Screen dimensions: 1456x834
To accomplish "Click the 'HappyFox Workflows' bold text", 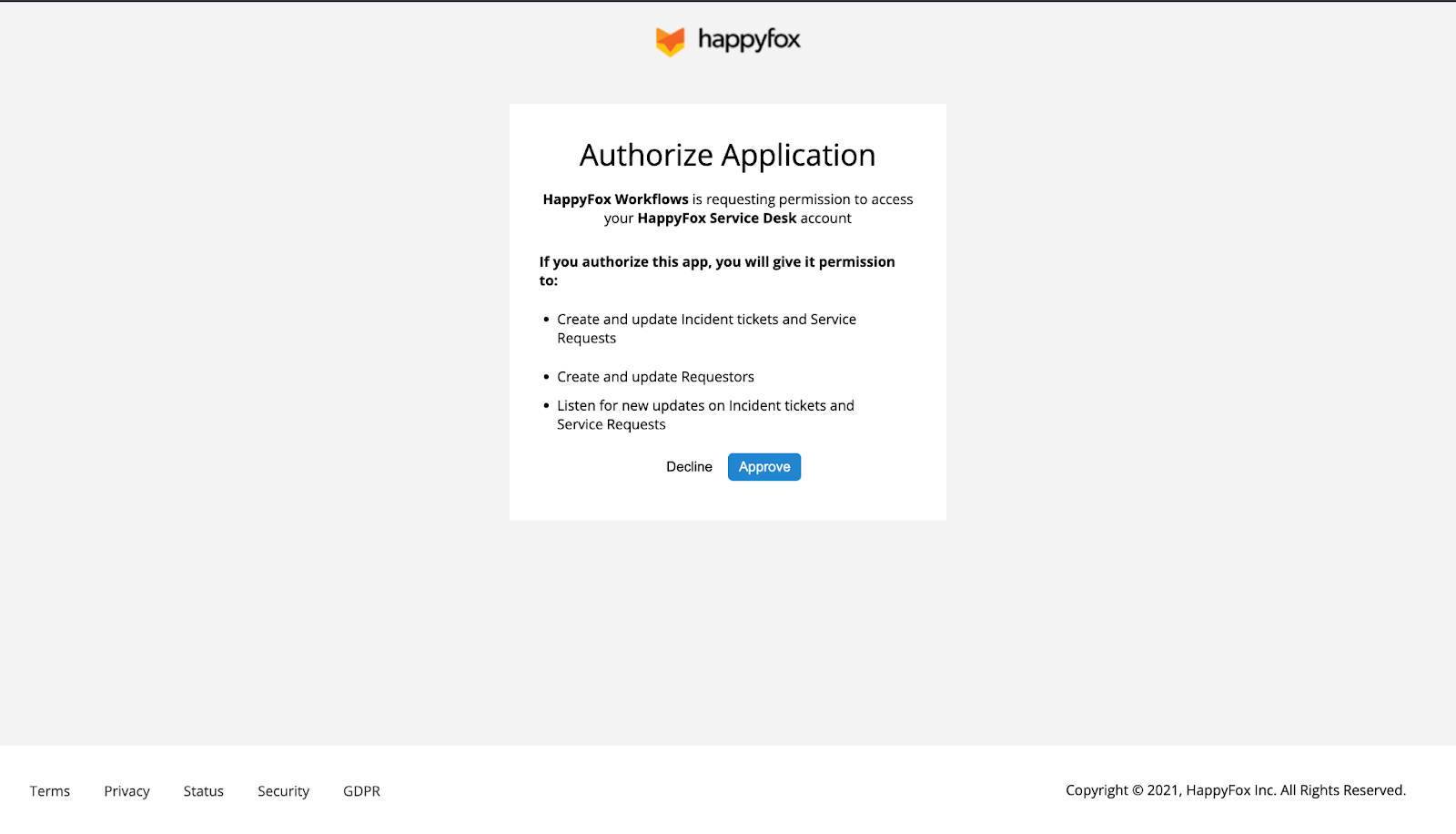I will click(616, 199).
